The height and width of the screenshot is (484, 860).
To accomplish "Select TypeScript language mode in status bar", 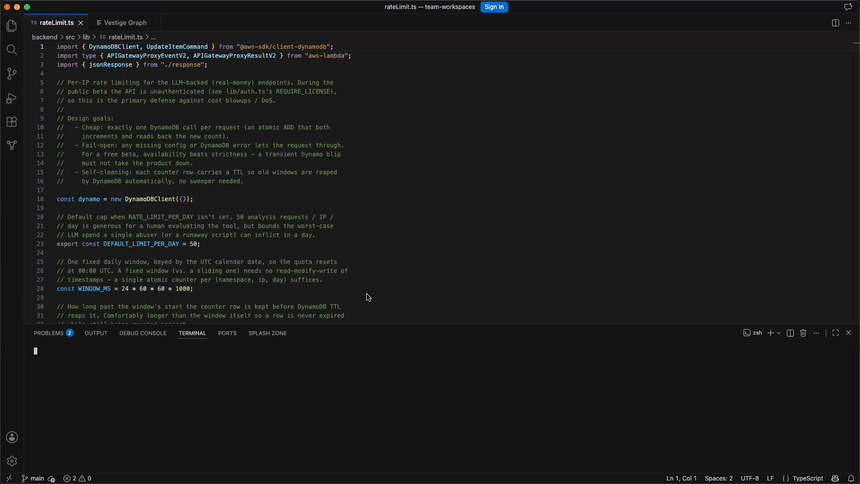I will [x=807, y=479].
